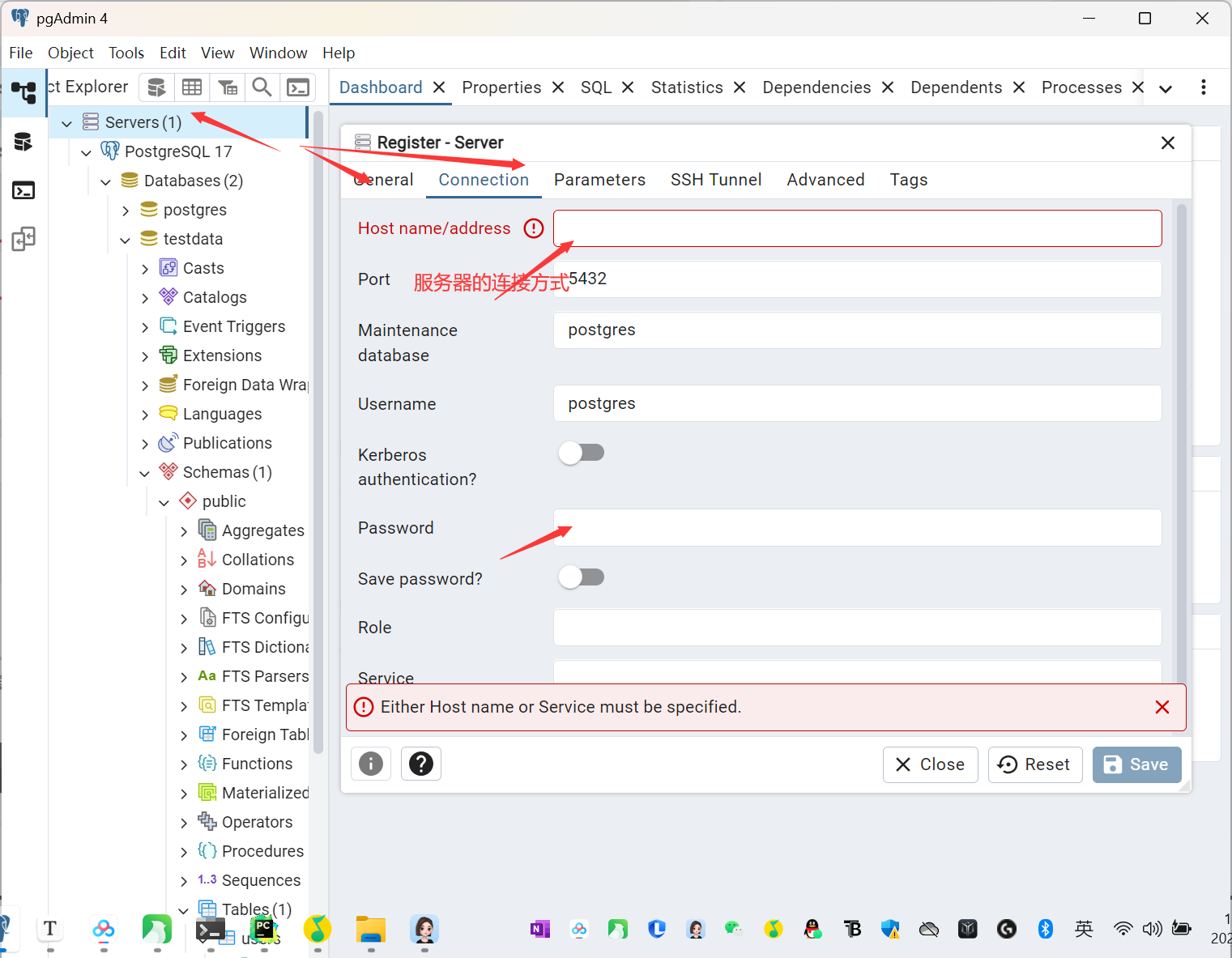Click the Maintenance database field

(858, 330)
